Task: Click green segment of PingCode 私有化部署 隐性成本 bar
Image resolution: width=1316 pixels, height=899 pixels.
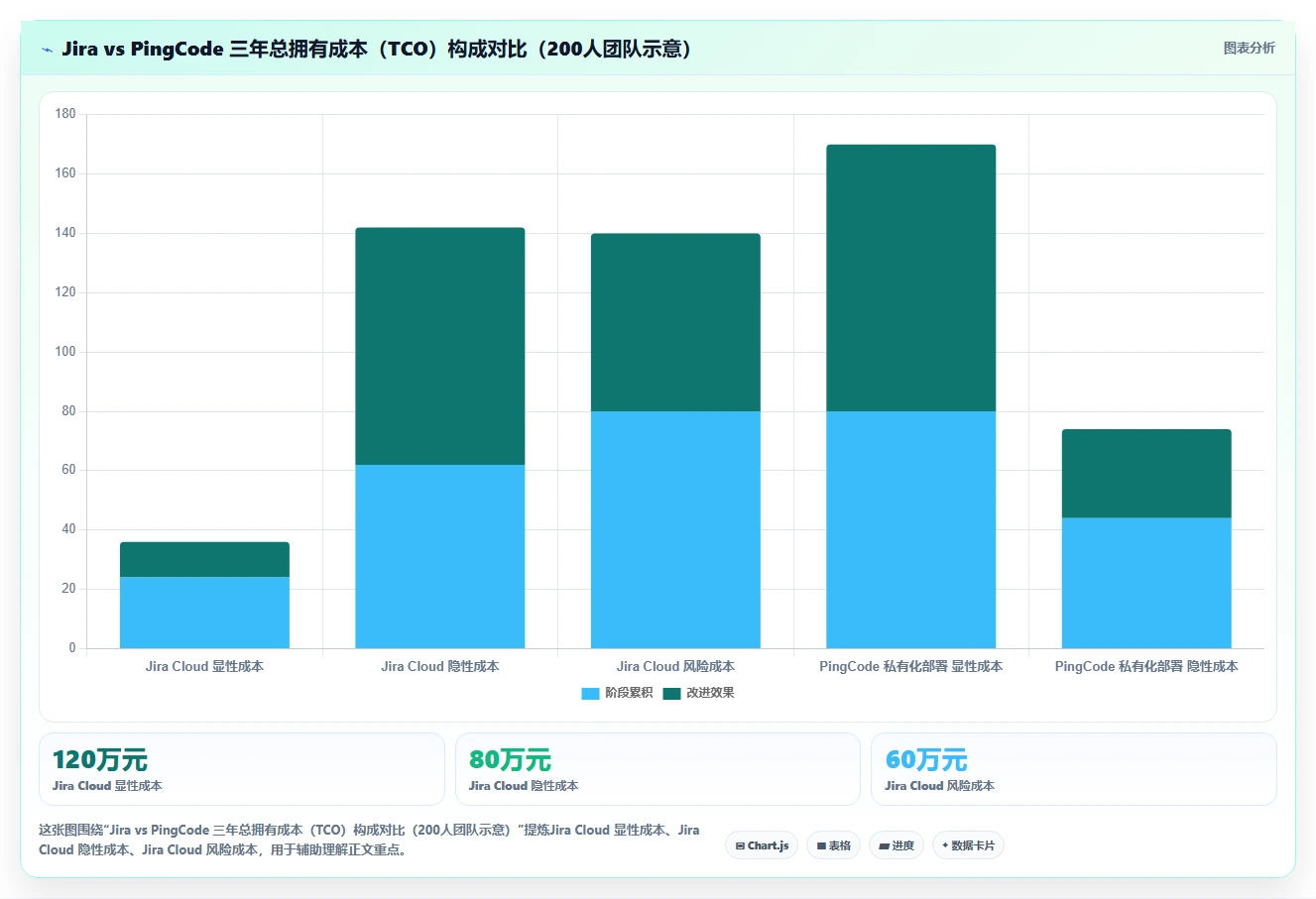Action: 1146,474
